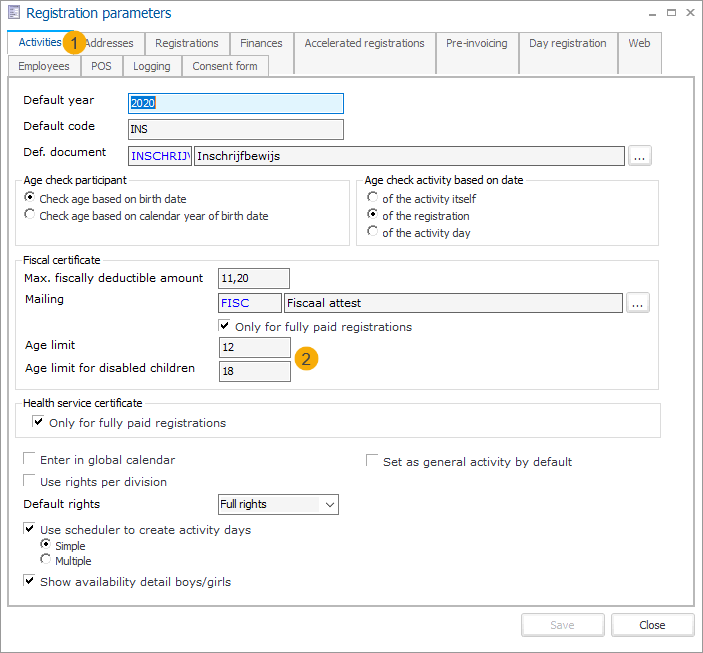Switch to the Finances tab

(261, 43)
